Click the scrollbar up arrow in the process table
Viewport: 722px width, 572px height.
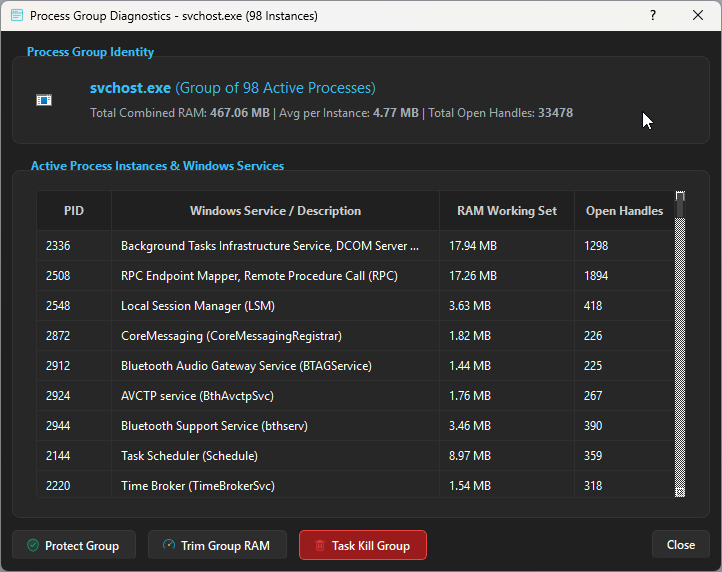point(680,196)
